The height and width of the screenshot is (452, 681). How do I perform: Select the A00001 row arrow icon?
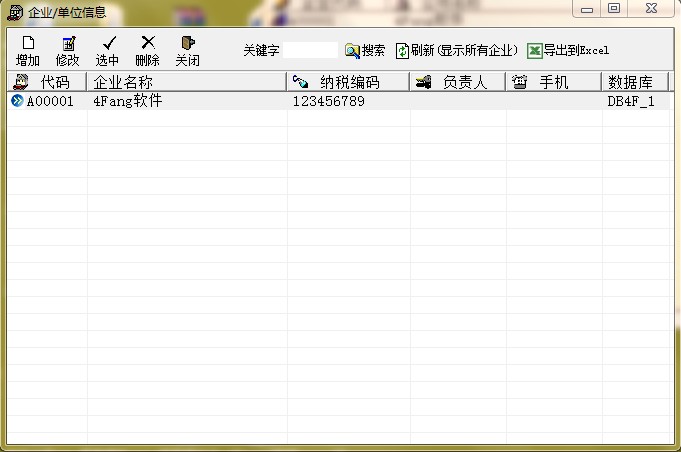pos(16,101)
